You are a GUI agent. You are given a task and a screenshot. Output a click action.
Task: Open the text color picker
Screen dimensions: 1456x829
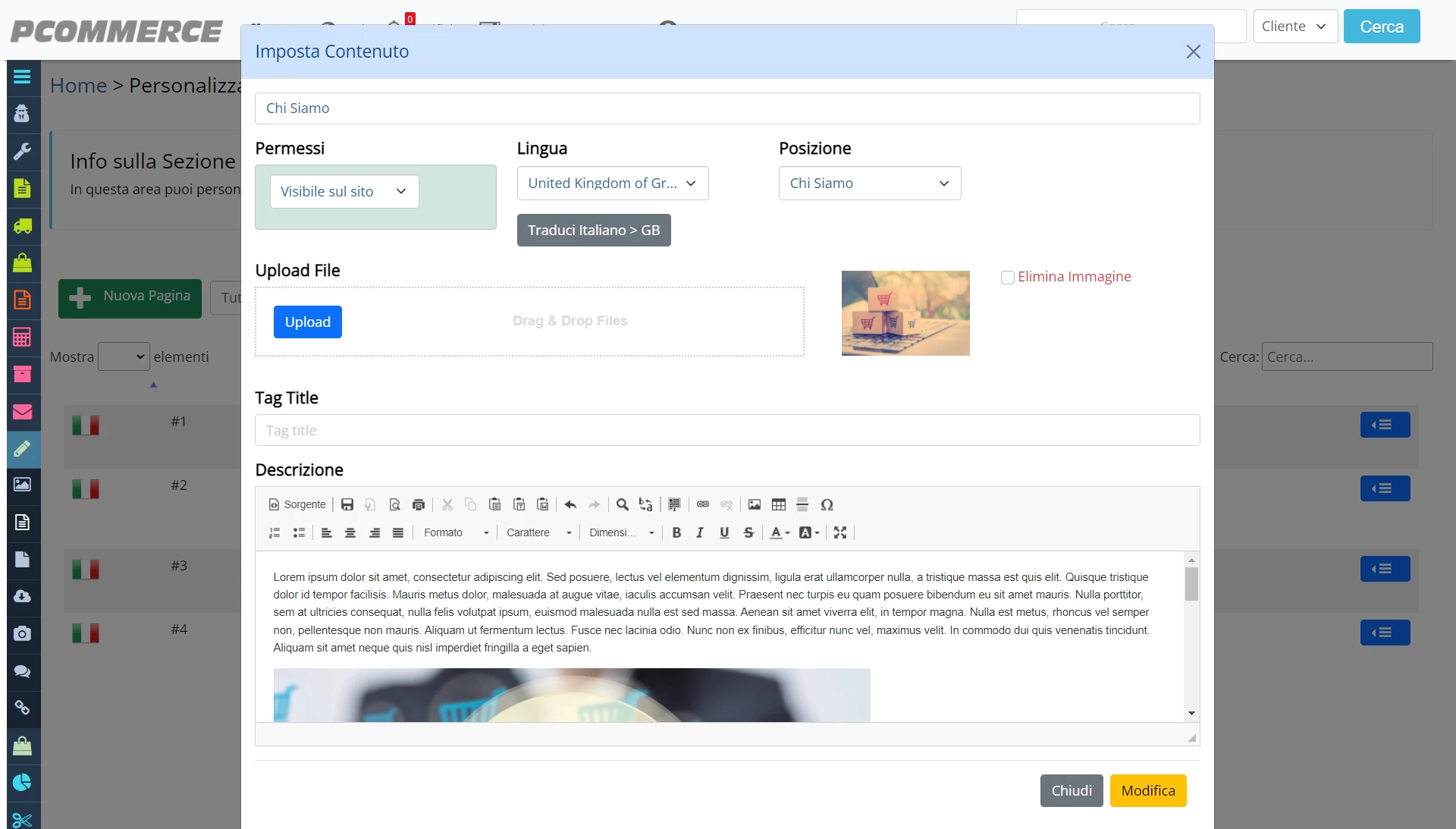780,532
